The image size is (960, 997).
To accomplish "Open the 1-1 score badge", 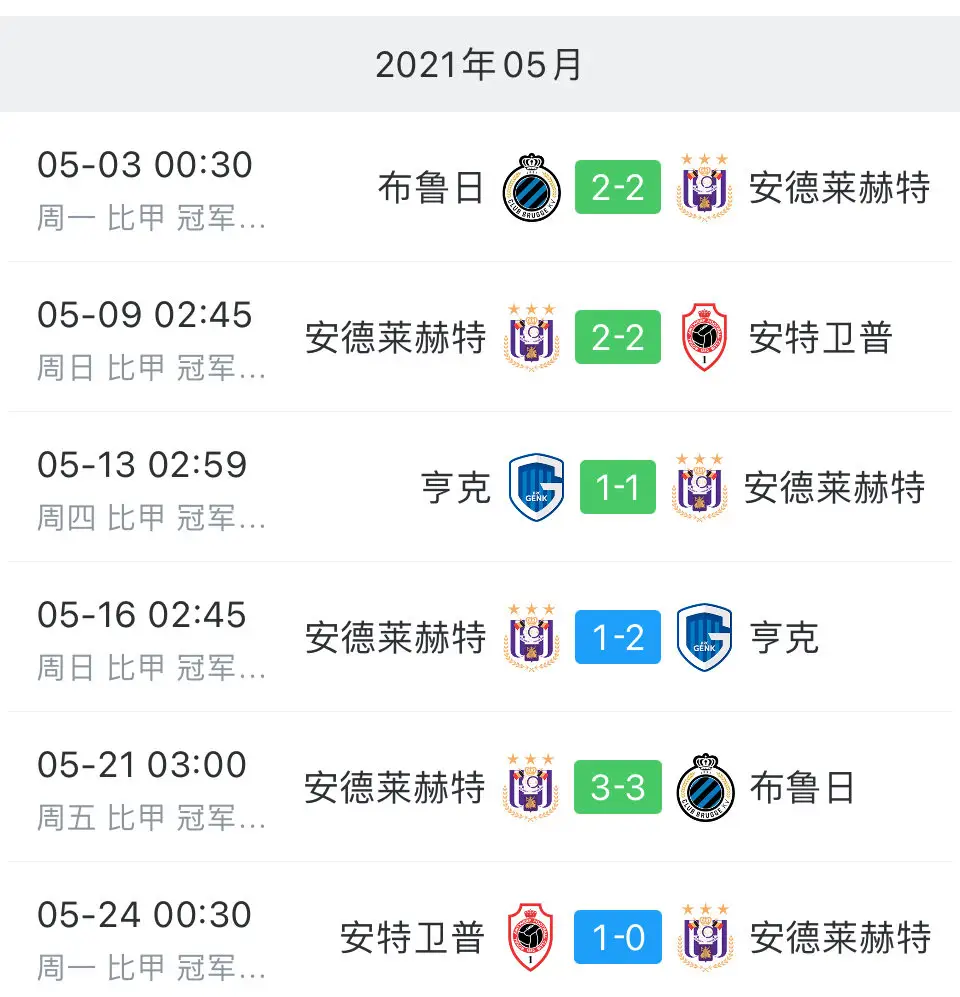I will click(617, 487).
